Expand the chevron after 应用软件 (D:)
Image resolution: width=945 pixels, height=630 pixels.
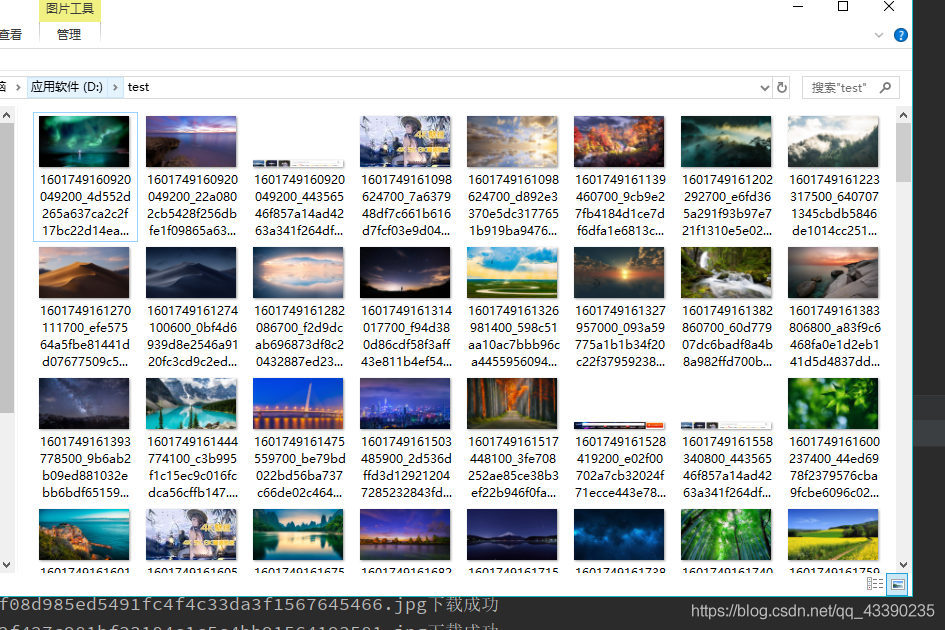(115, 87)
